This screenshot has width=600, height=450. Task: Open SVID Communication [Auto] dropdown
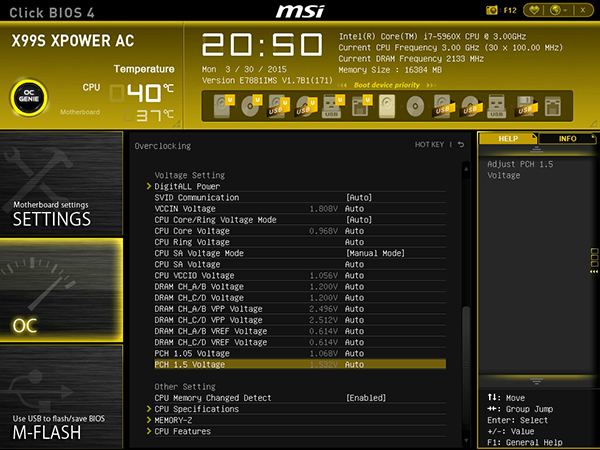click(x=359, y=197)
